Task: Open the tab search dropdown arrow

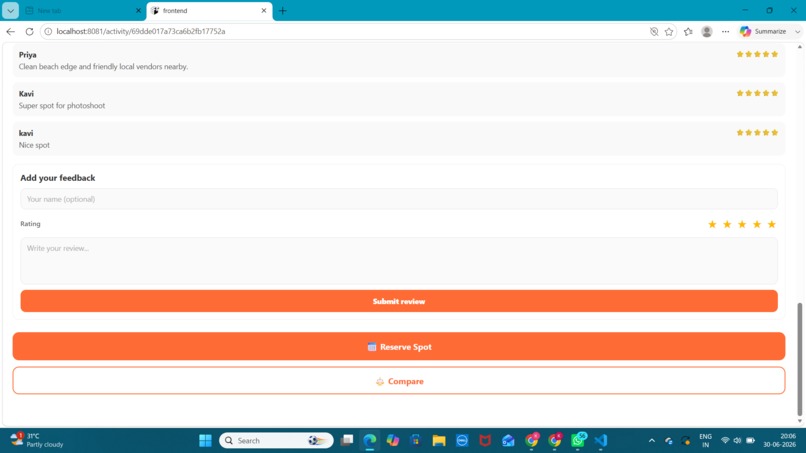Action: click(x=10, y=10)
